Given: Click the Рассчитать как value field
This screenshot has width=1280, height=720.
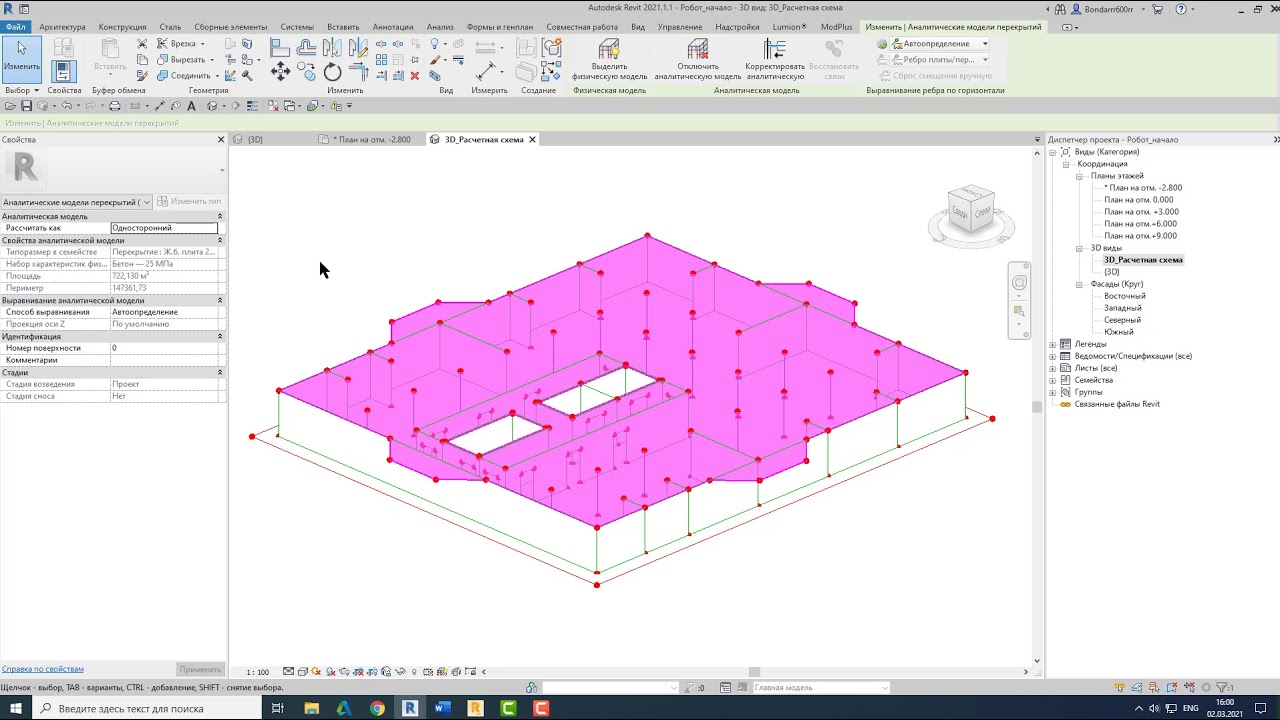Looking at the screenshot, I should pos(164,228).
